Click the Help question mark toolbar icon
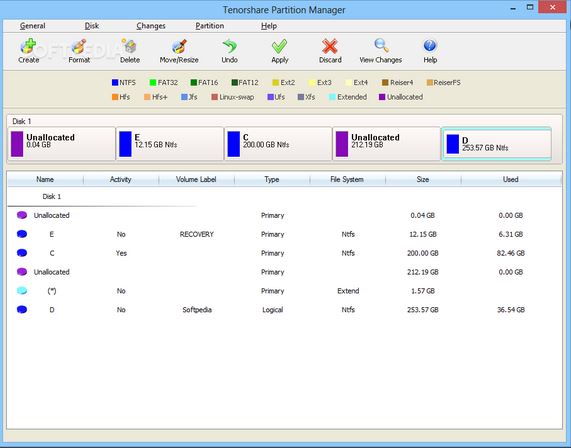 tap(430, 46)
